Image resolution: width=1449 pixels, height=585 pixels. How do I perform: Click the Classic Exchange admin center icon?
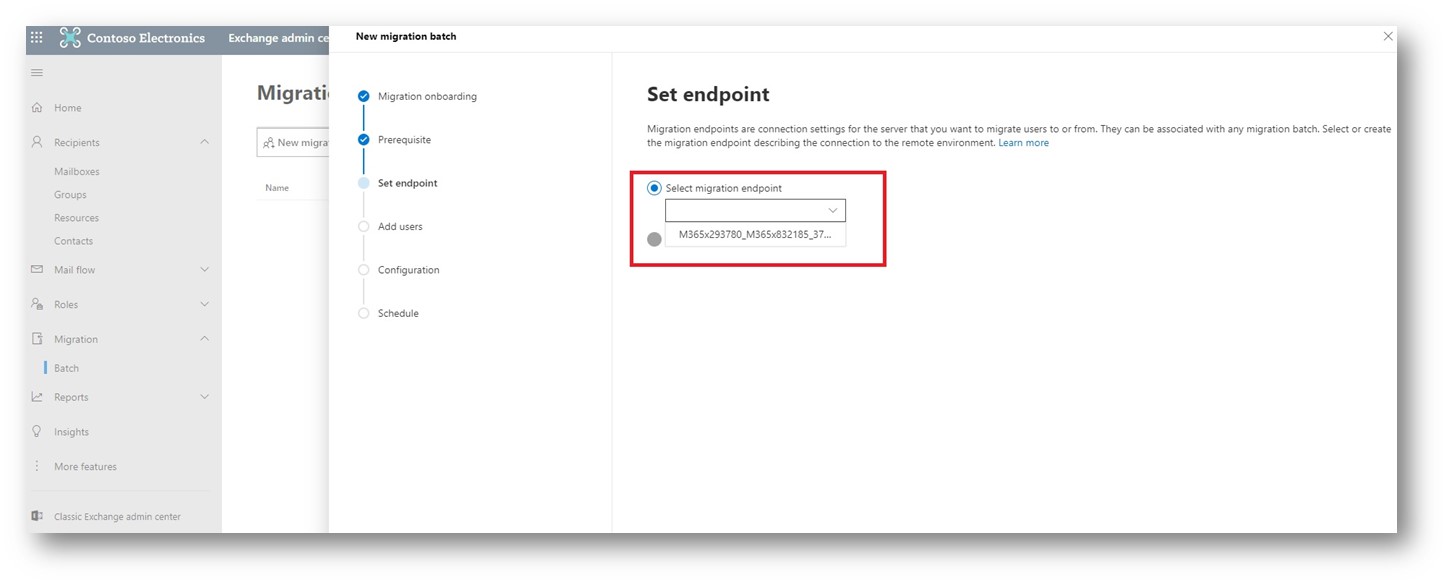(37, 516)
